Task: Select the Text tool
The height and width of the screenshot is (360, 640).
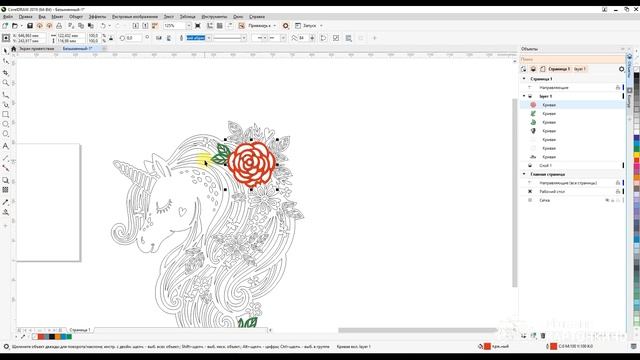Action: 5,146
